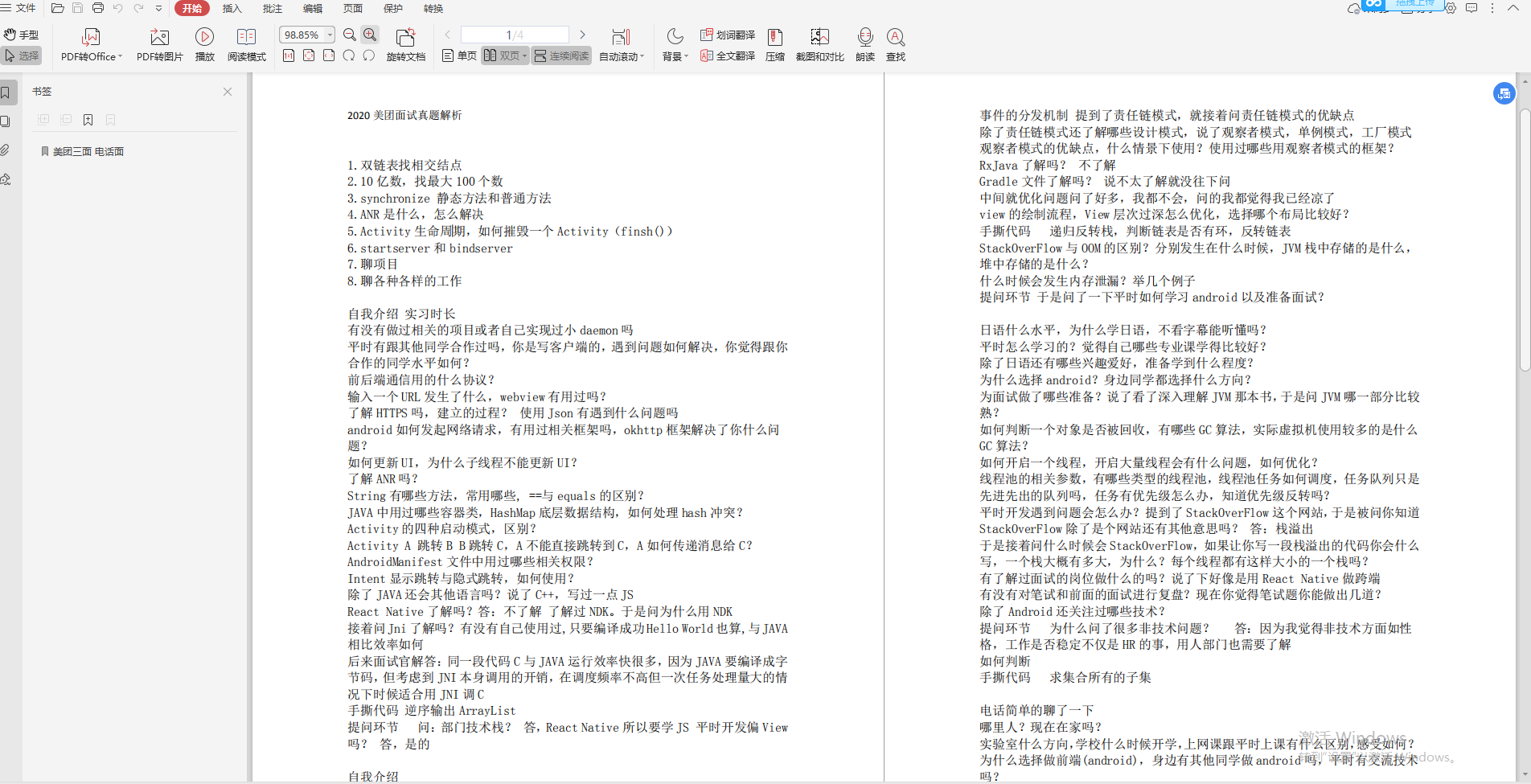The image size is (1531, 784).
Task: Open the 页面 page tab
Action: 353,8
